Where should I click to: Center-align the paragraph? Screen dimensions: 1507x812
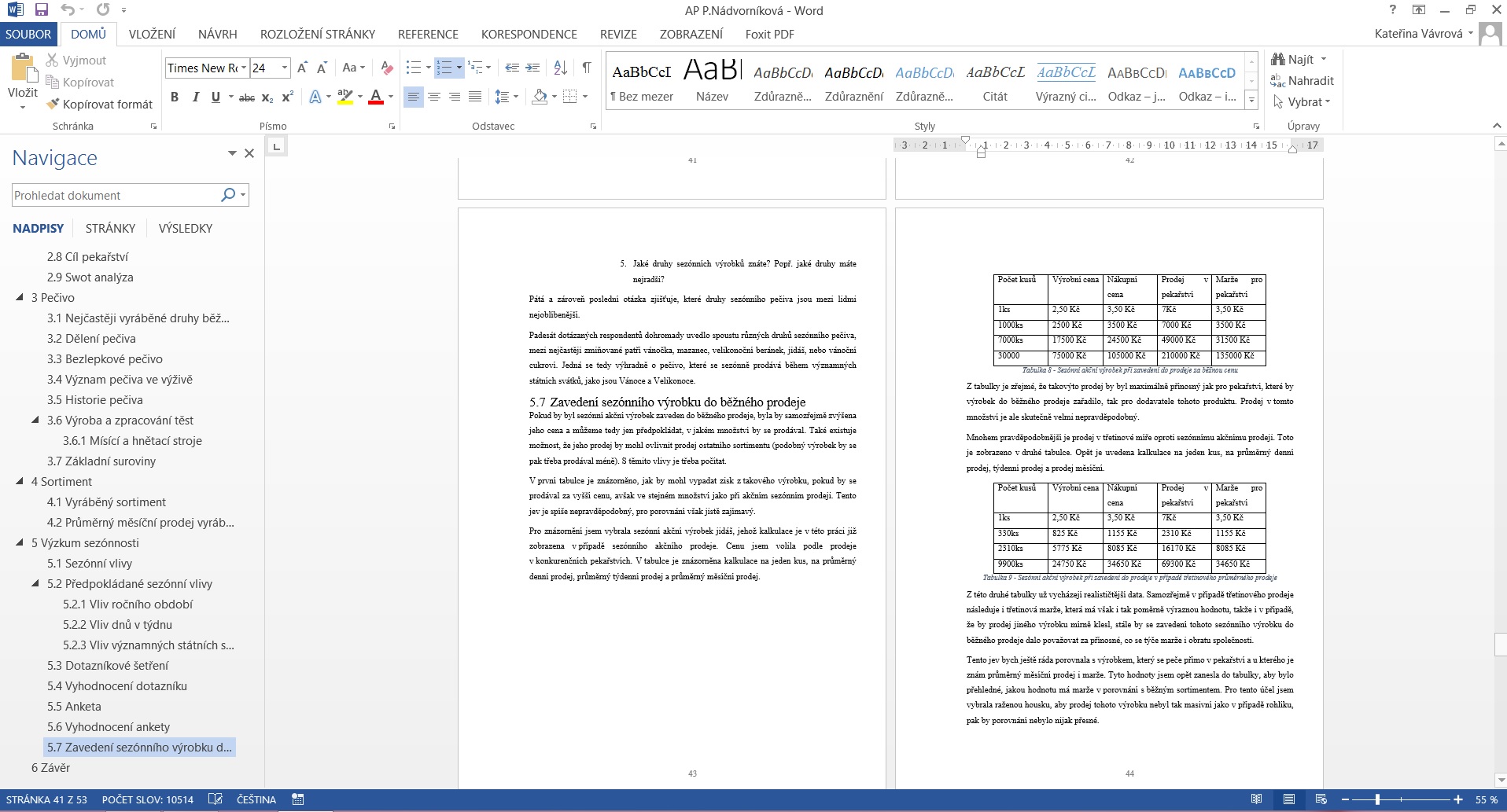tap(433, 97)
